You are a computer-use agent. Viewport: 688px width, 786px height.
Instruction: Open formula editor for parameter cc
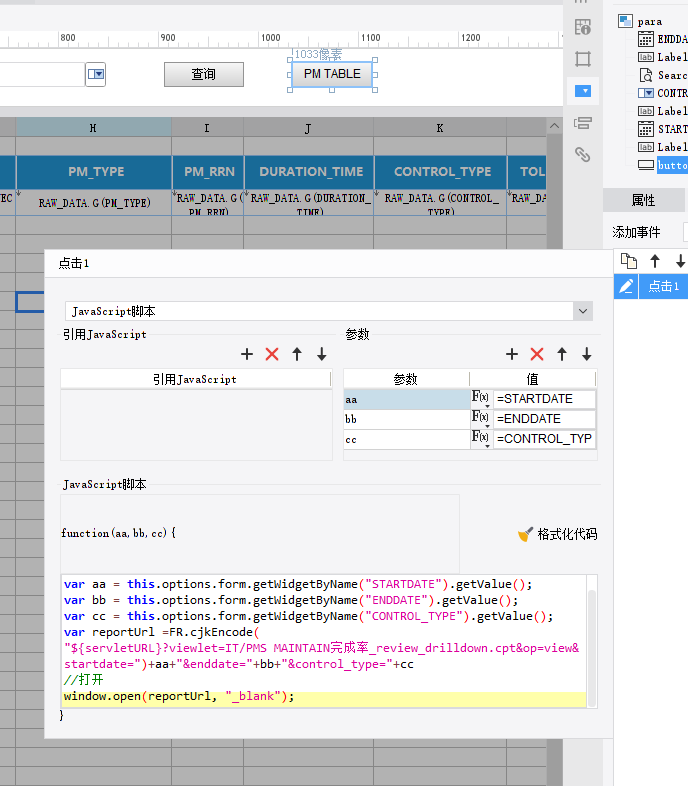click(480, 439)
